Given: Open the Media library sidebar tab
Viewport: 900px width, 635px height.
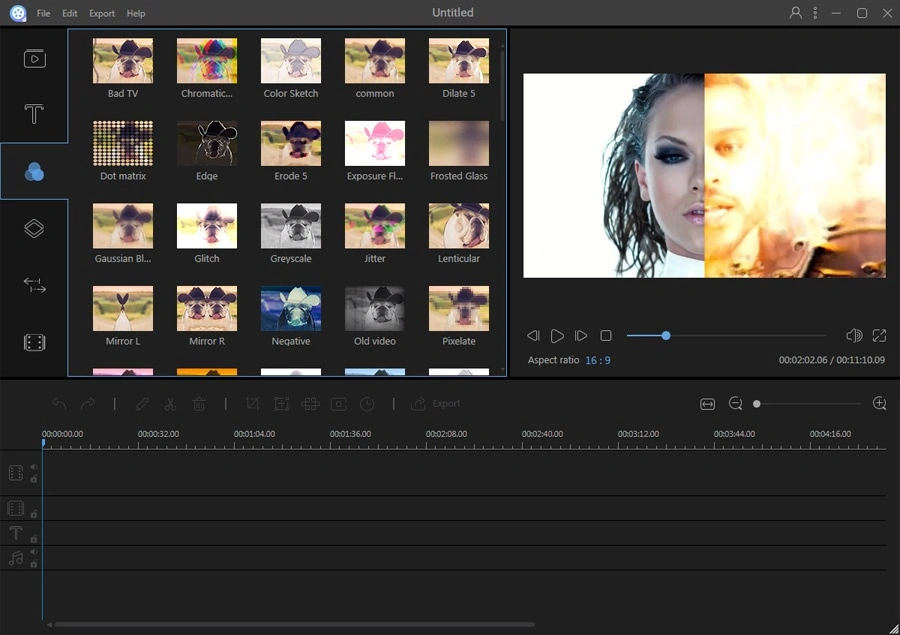Looking at the screenshot, I should pos(34,59).
